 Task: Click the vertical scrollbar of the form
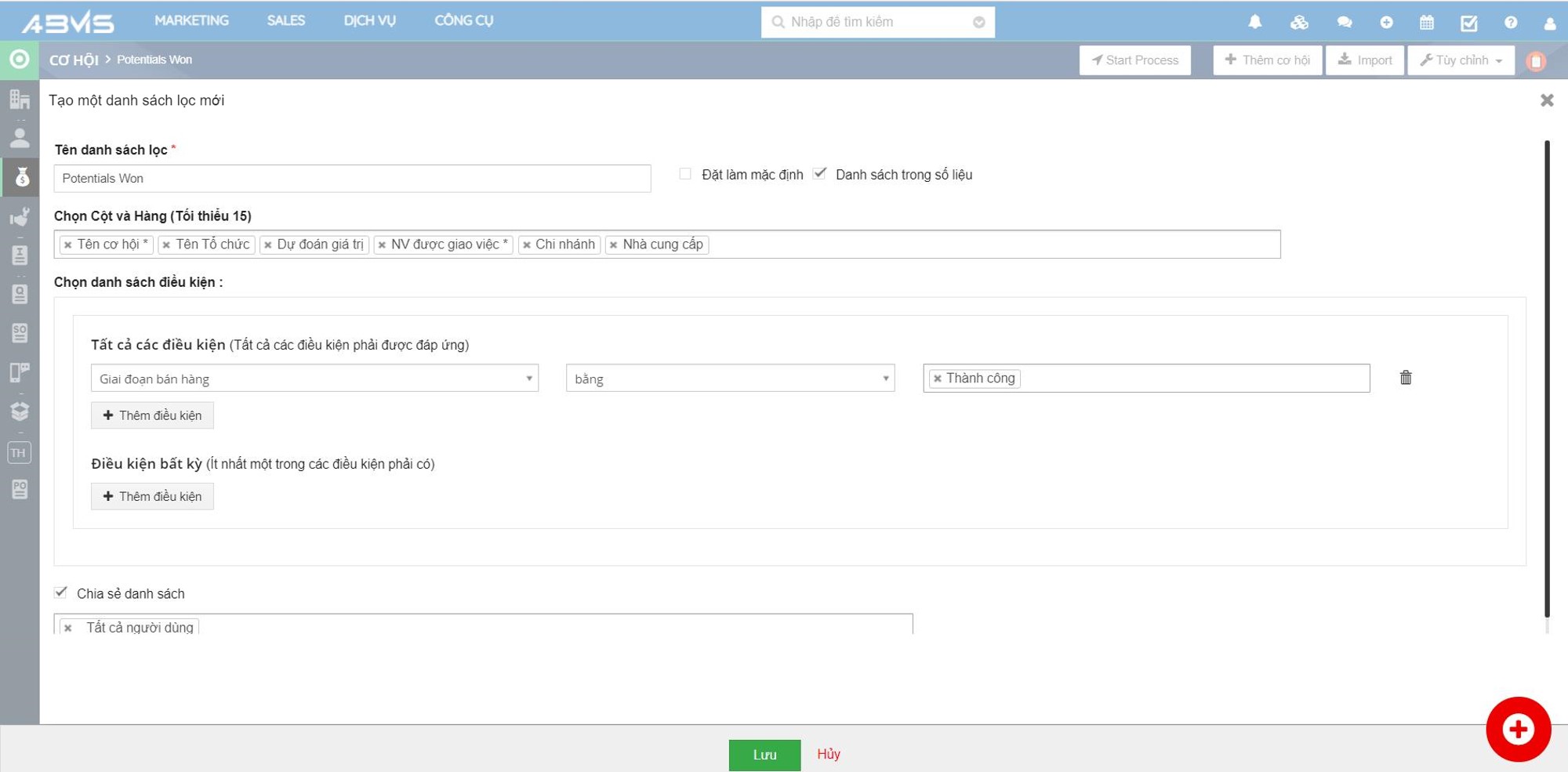1546,376
